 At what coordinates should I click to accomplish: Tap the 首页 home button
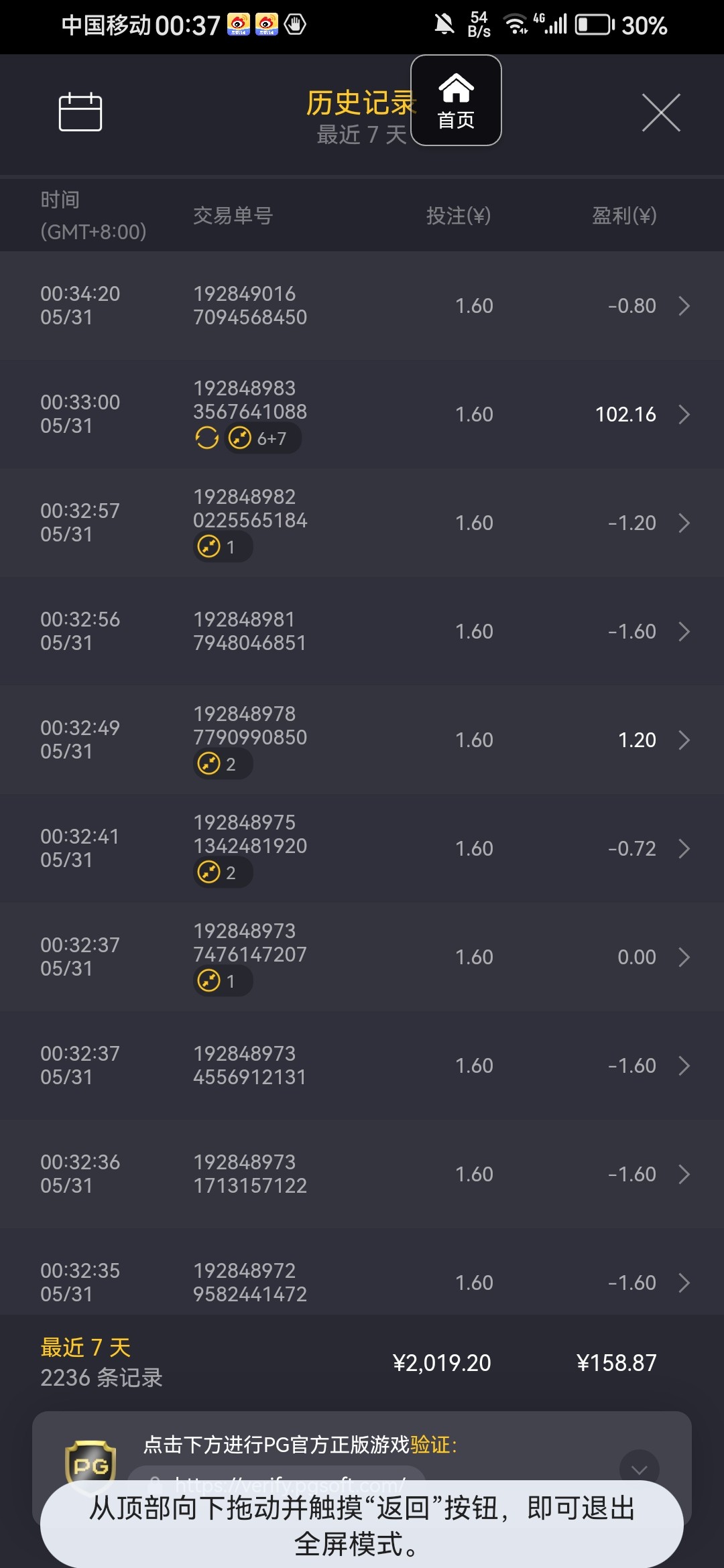tap(456, 101)
